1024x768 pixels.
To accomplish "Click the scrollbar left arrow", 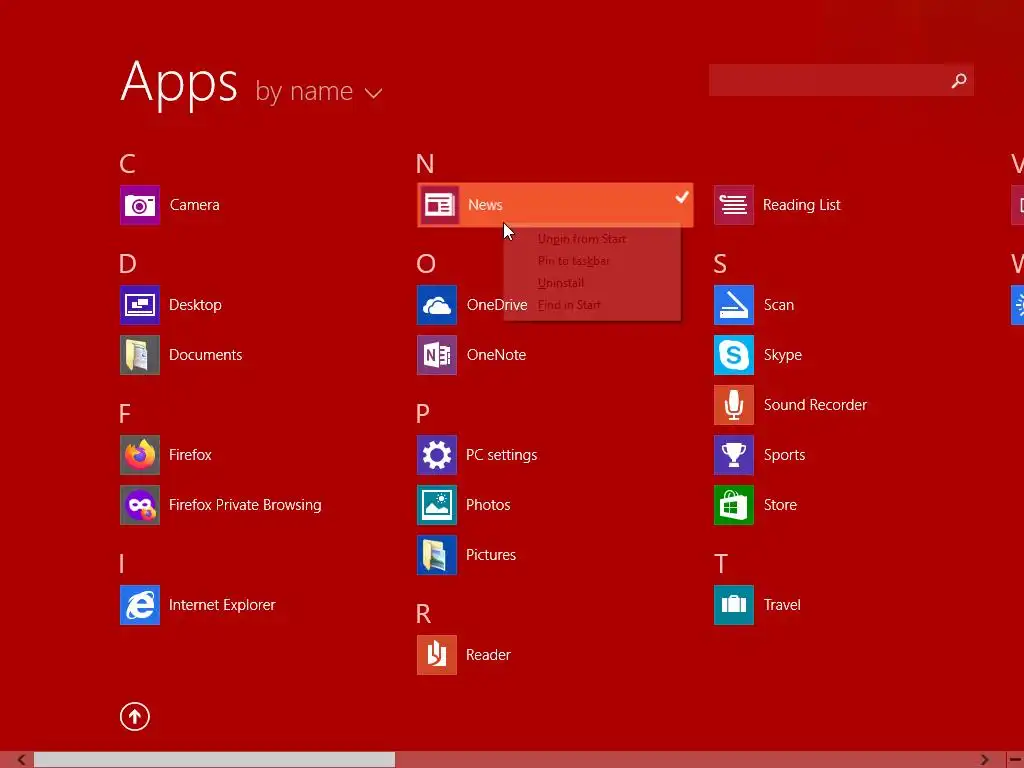I will (x=21, y=760).
